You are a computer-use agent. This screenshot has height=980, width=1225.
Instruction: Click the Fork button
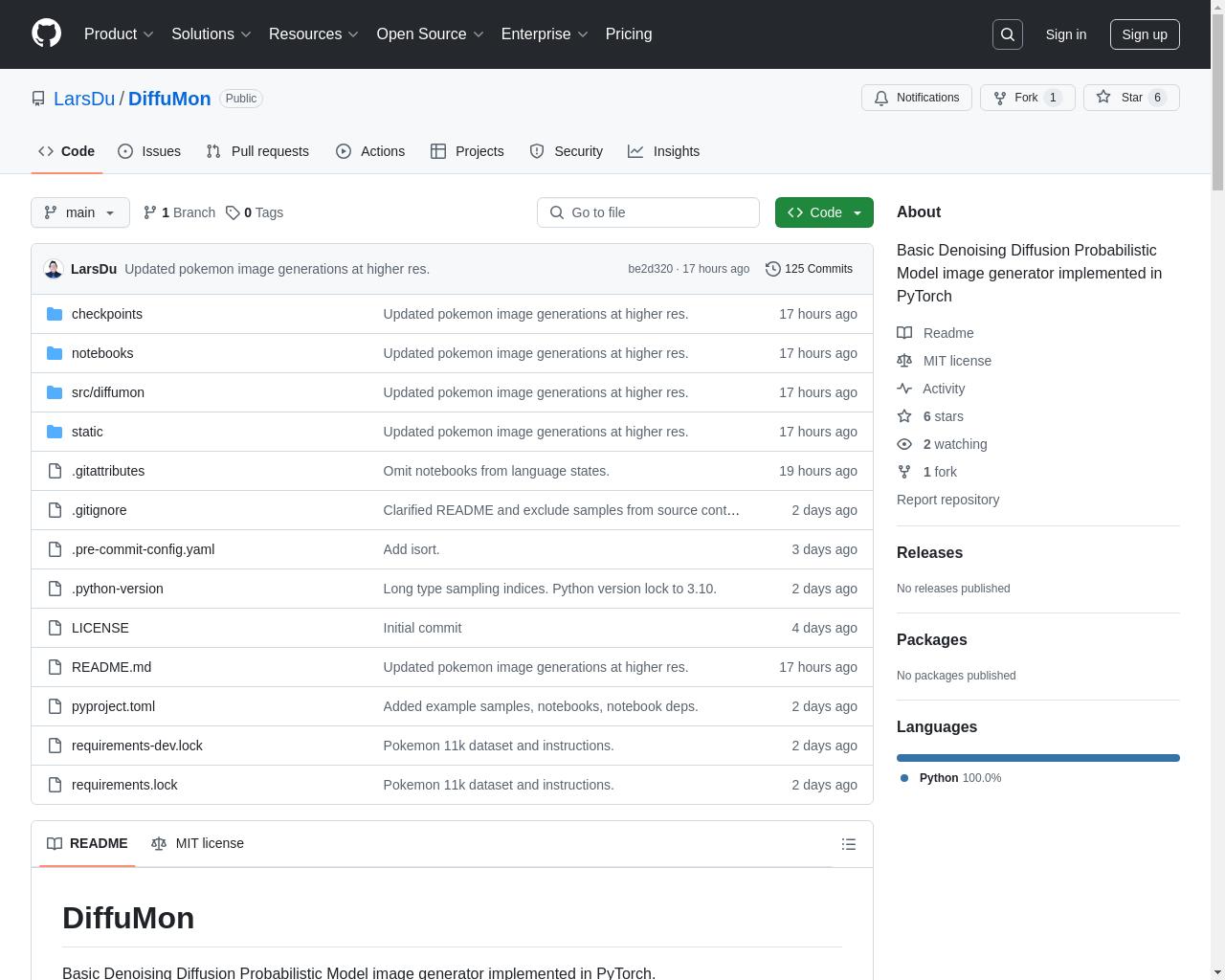pyautogui.click(x=1028, y=98)
